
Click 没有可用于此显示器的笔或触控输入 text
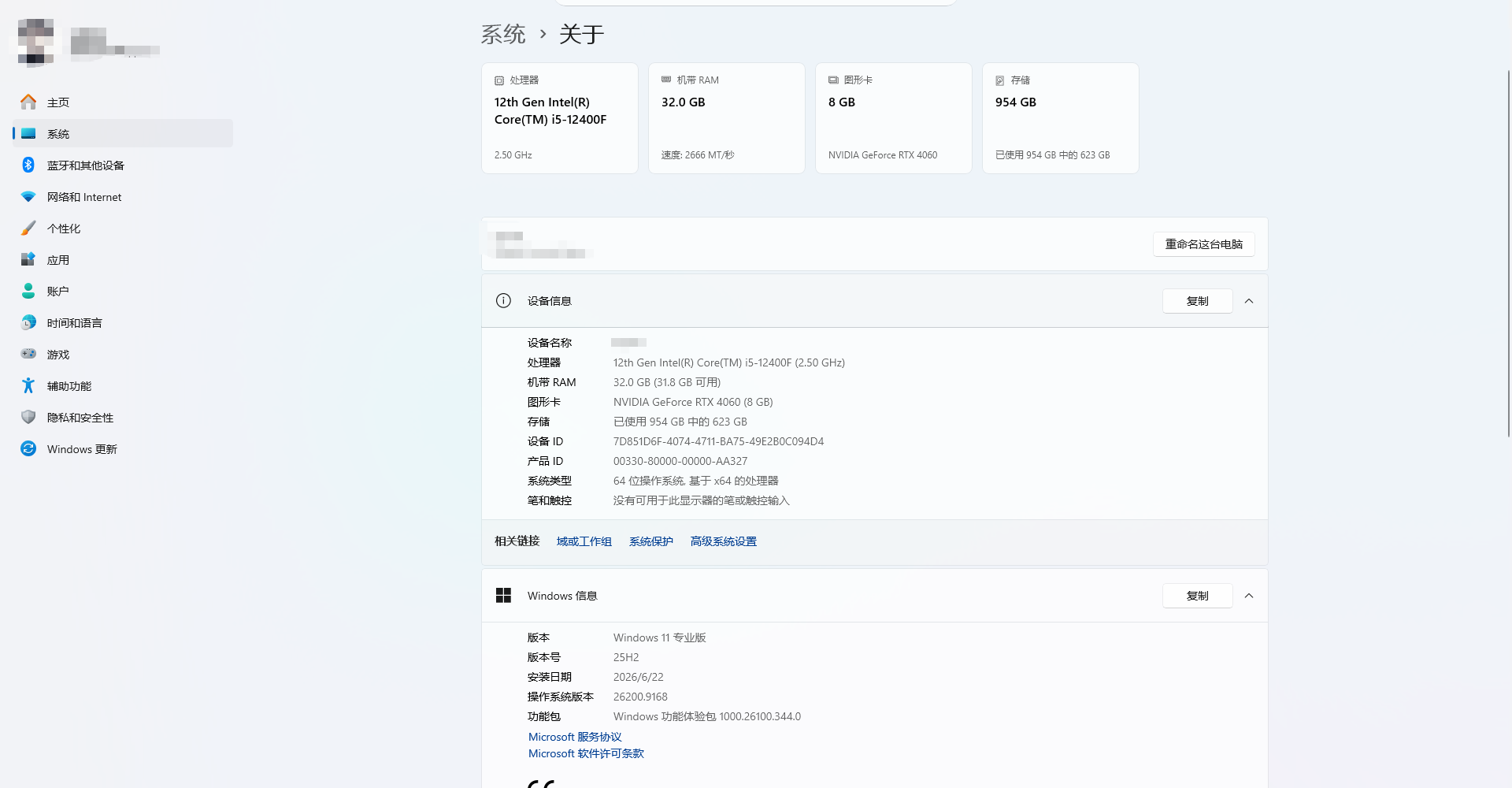[702, 500]
